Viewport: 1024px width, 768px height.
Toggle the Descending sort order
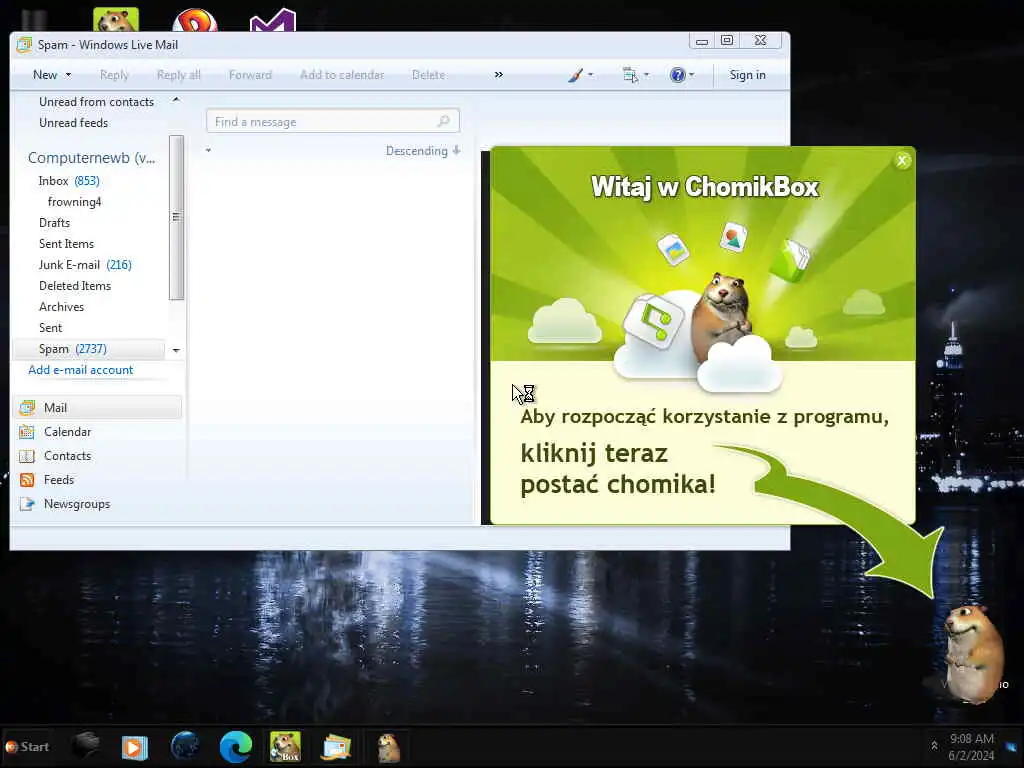(x=423, y=151)
